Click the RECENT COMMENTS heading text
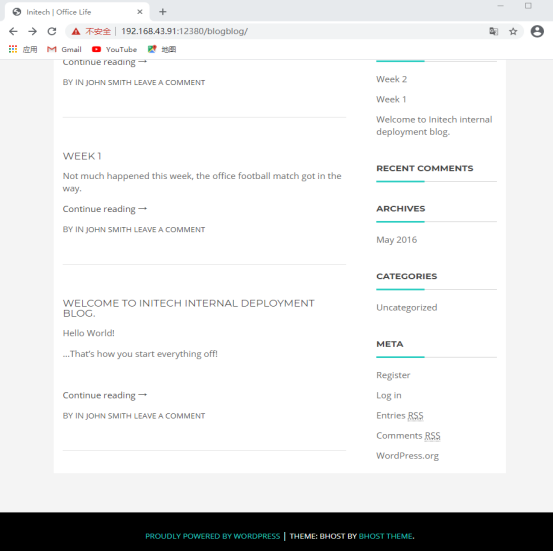 coord(425,168)
